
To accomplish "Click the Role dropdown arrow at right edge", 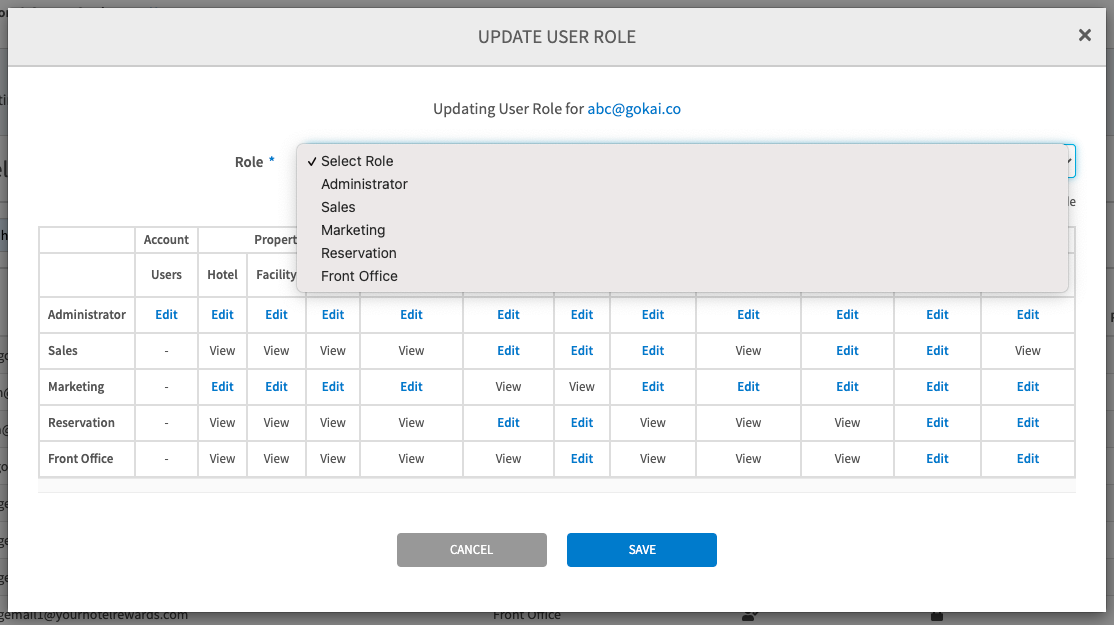I will (1070, 161).
